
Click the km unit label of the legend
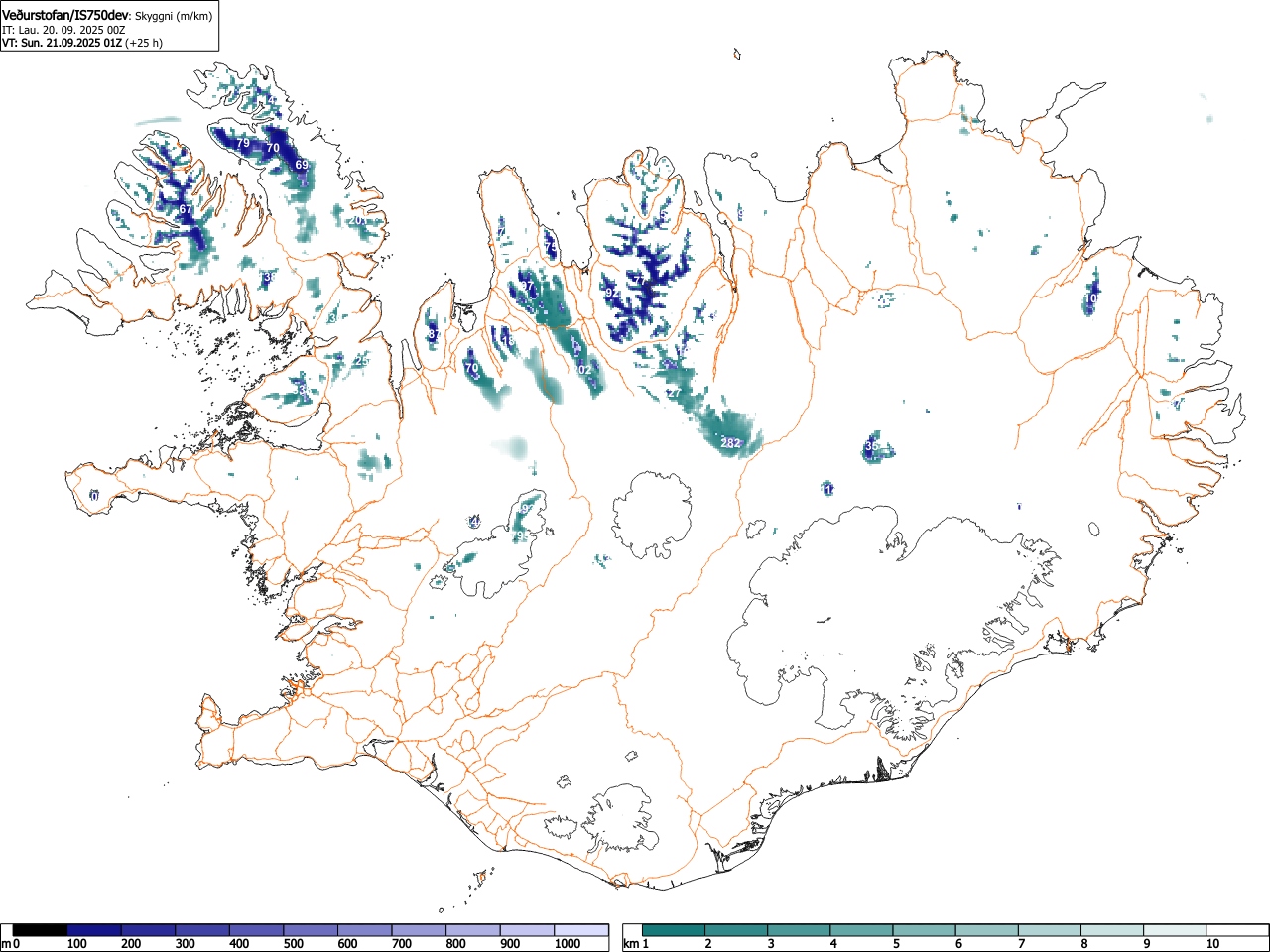pyautogui.click(x=631, y=944)
